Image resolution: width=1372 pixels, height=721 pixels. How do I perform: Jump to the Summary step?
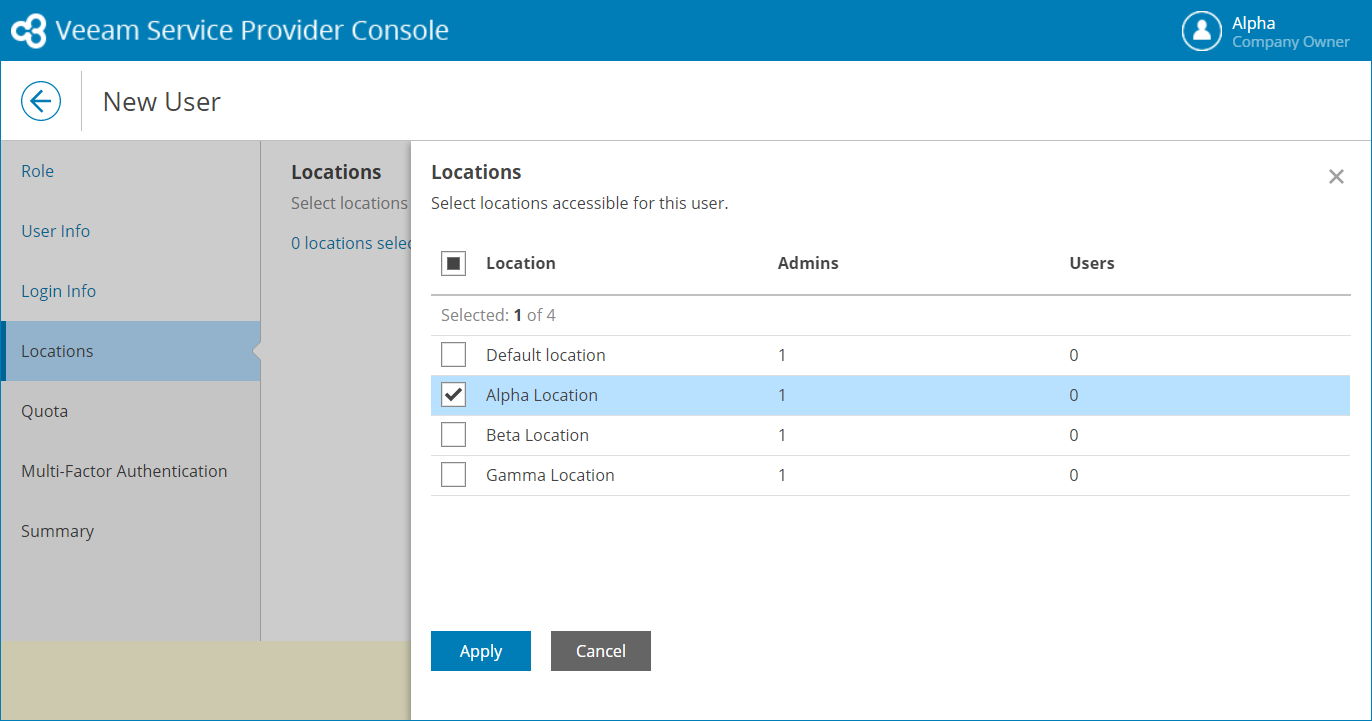(57, 531)
